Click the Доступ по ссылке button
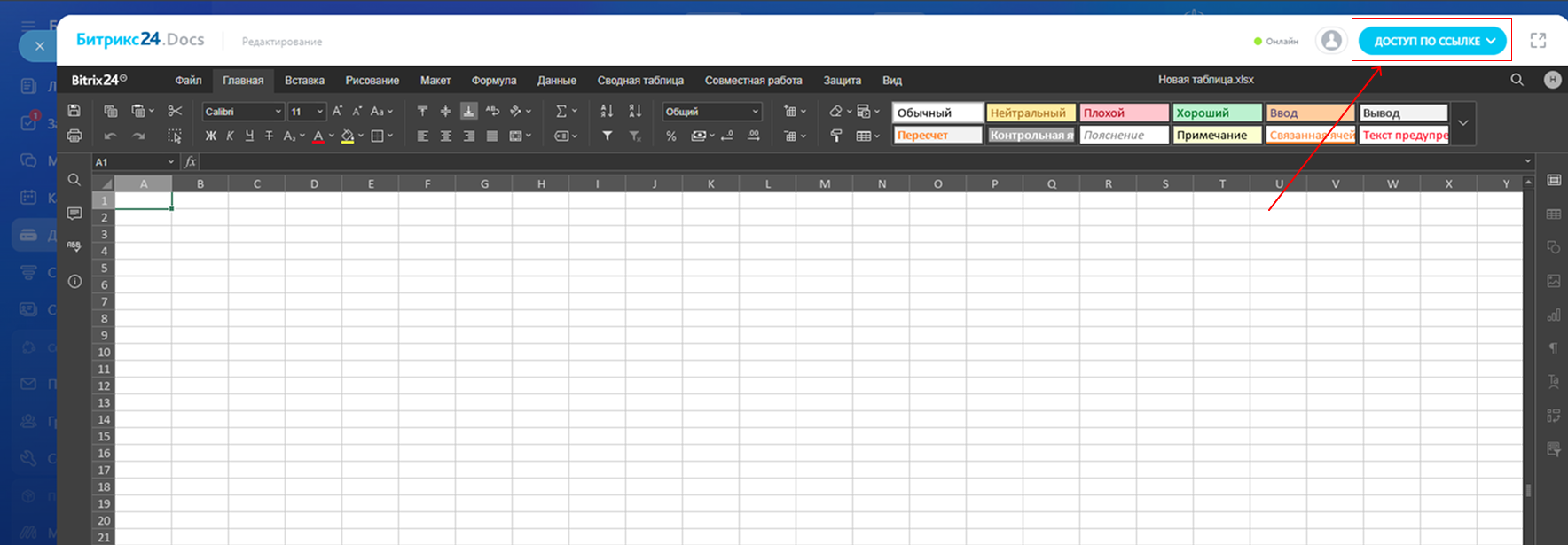Viewport: 1568px width, 545px height. (1431, 41)
